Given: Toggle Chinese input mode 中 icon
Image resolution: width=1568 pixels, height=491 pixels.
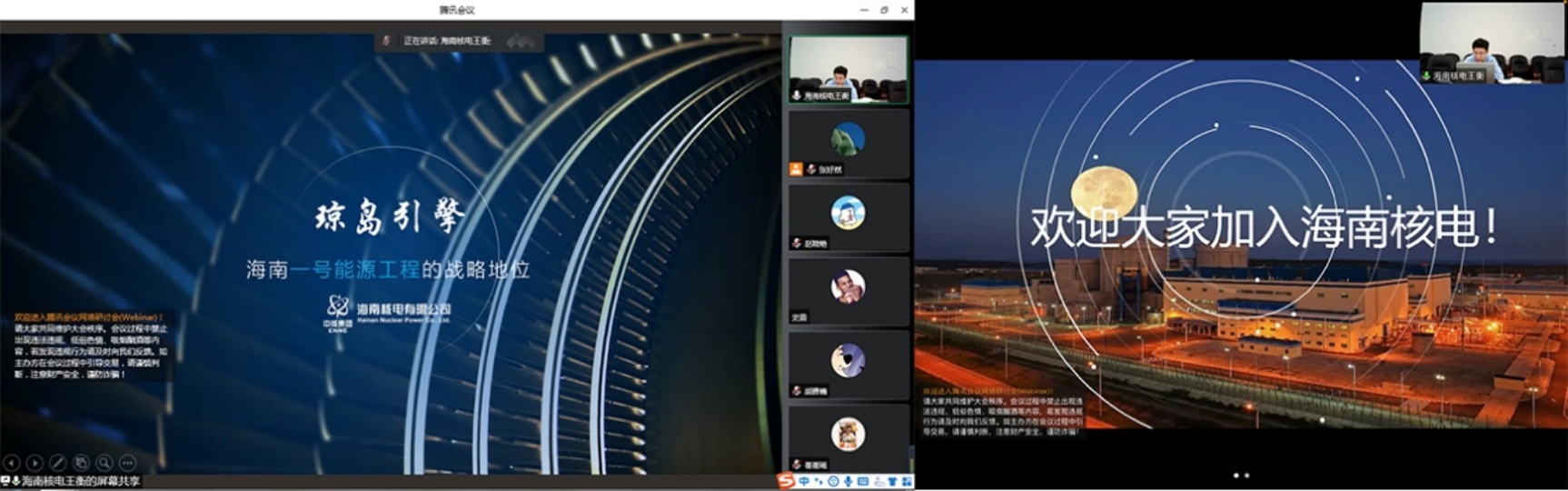Looking at the screenshot, I should pyautogui.click(x=804, y=481).
